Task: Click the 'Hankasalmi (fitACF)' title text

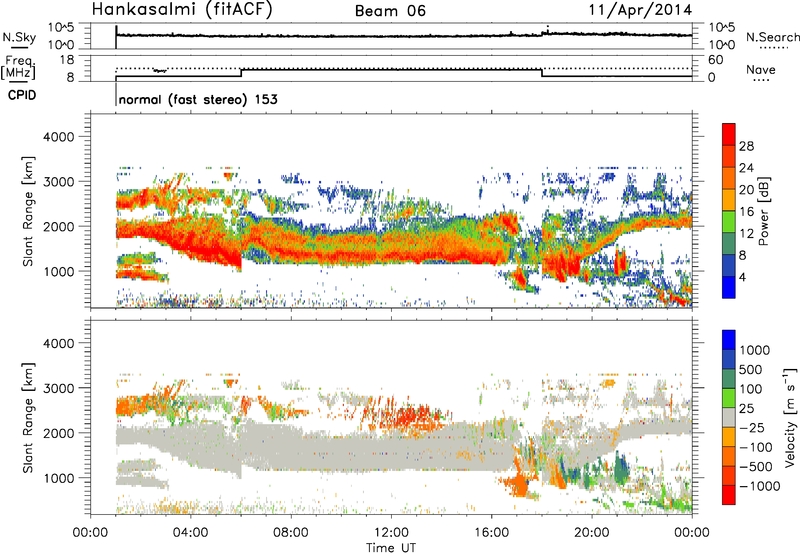Action: point(182,10)
